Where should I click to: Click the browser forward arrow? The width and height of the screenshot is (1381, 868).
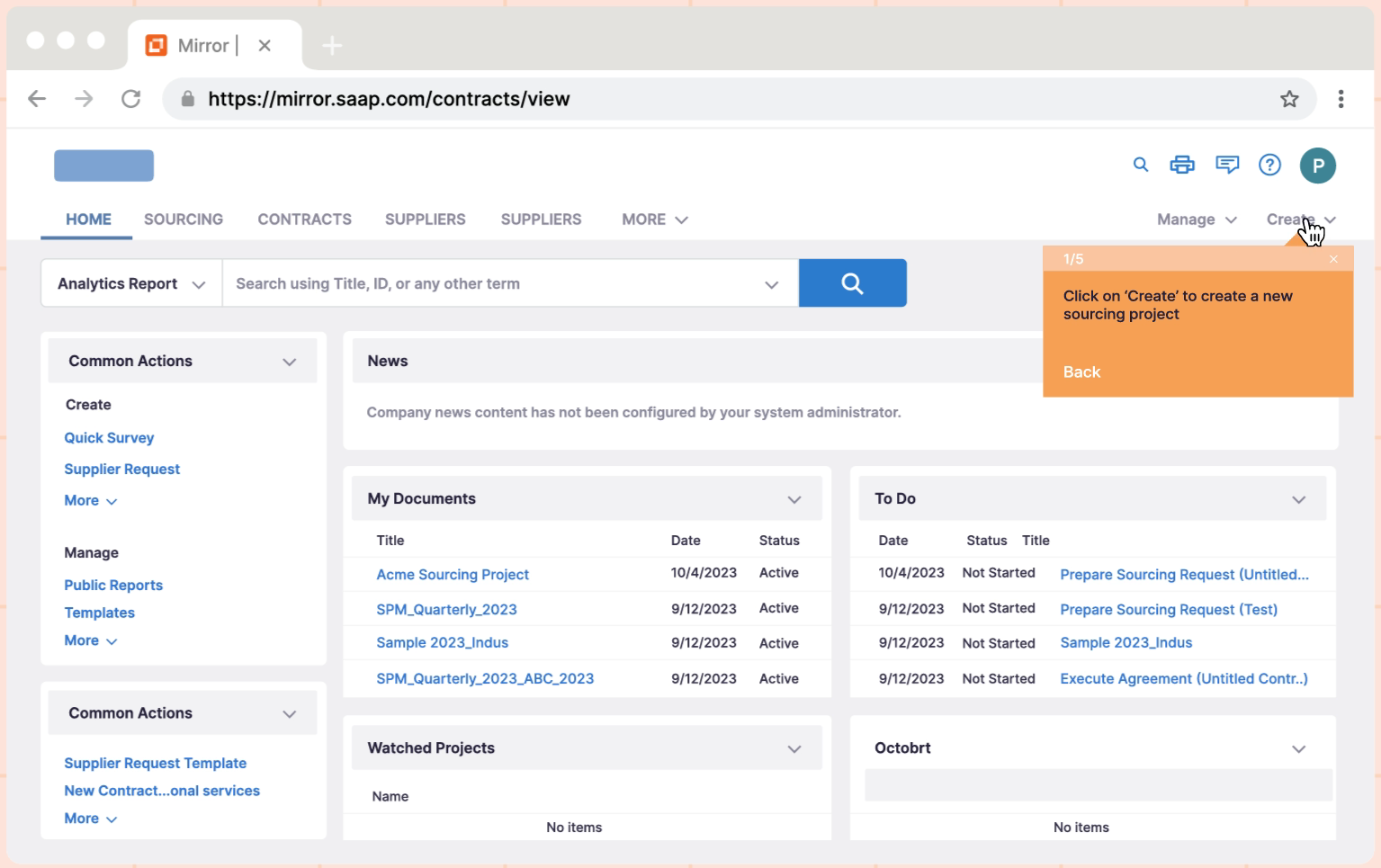84,99
